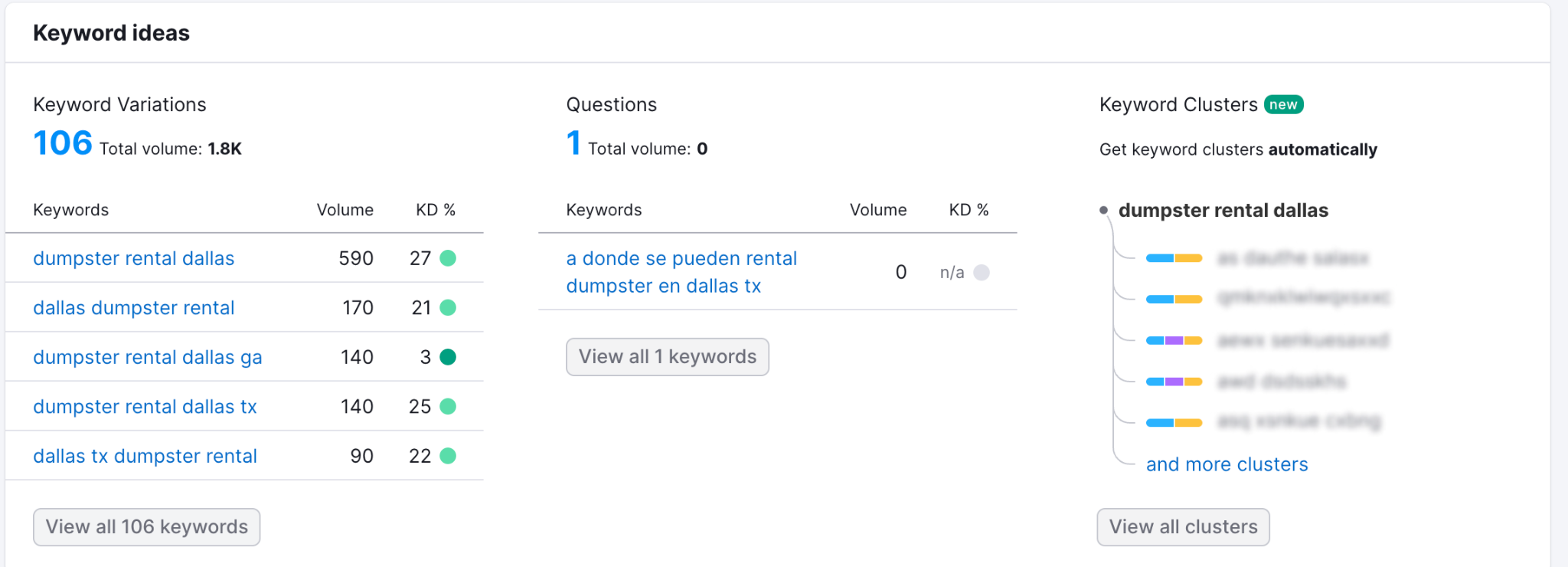Open the 'dallas tx dumpster rental' keyword
The image size is (1568, 567).
click(145, 457)
